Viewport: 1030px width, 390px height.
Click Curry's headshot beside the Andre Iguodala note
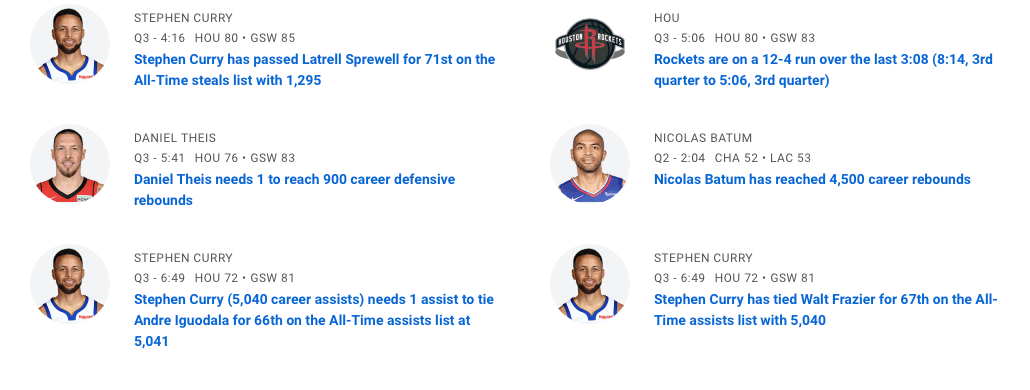[70, 284]
